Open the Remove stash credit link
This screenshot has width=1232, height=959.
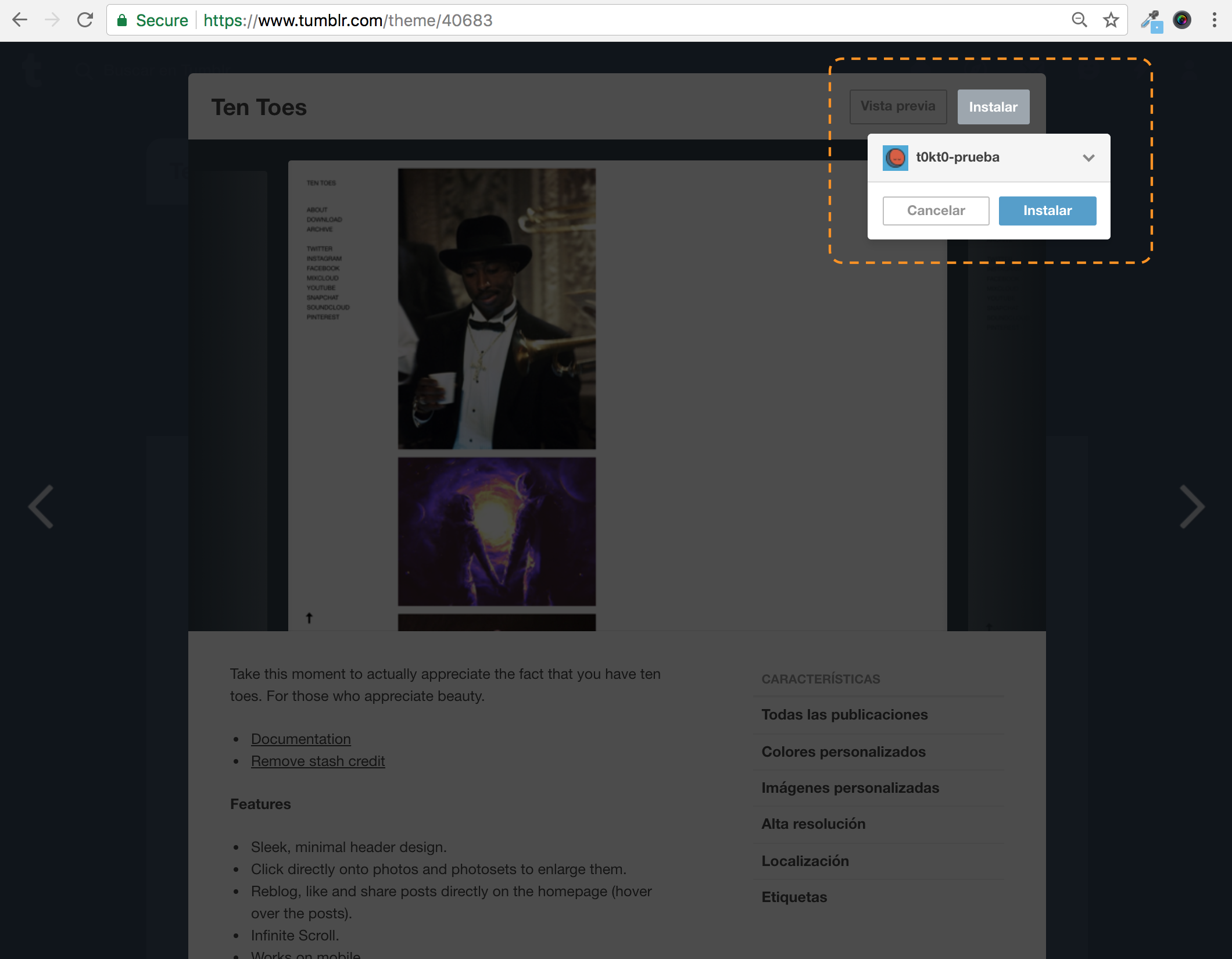pyautogui.click(x=318, y=761)
